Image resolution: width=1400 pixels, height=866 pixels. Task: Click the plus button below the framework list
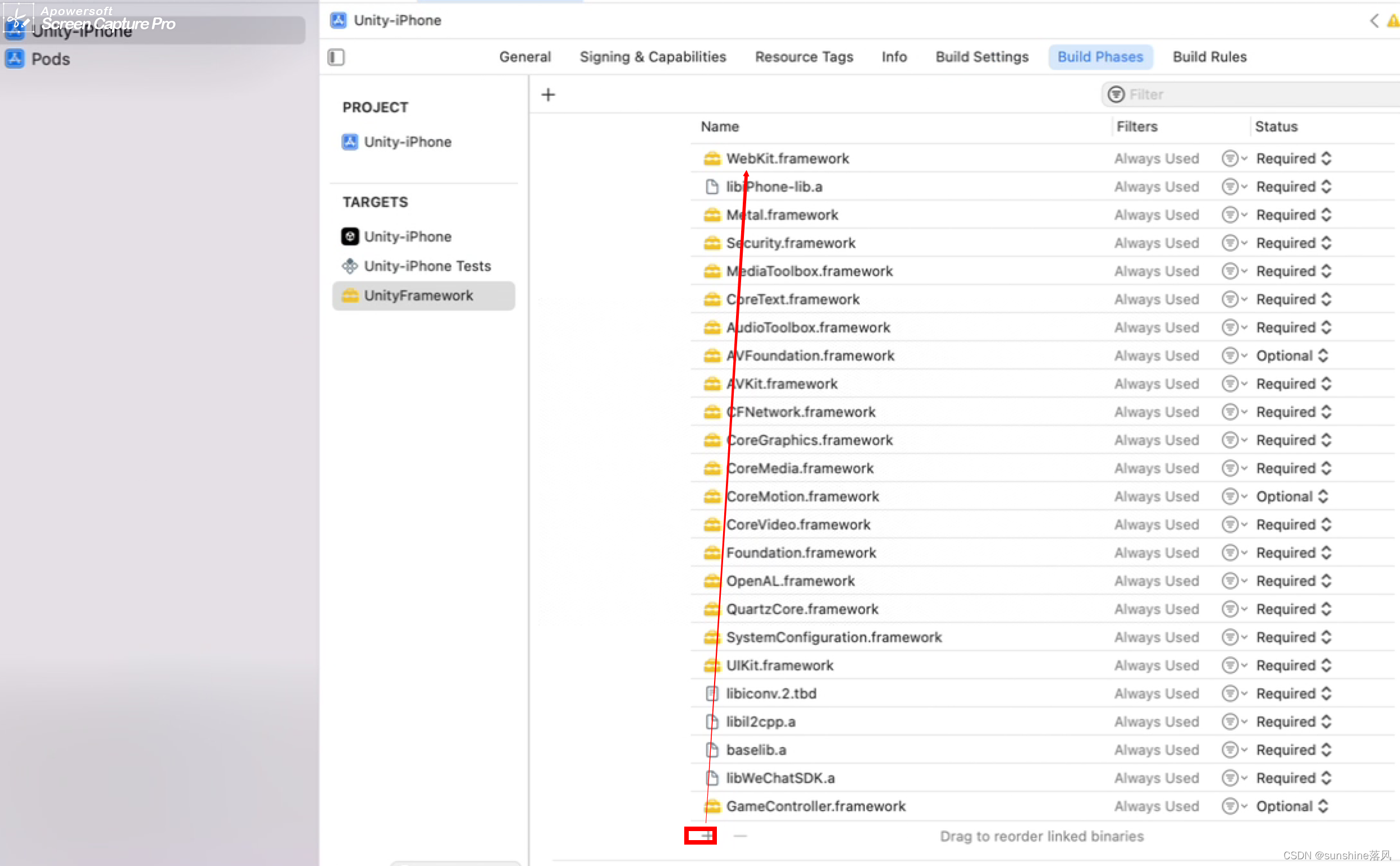click(x=700, y=836)
